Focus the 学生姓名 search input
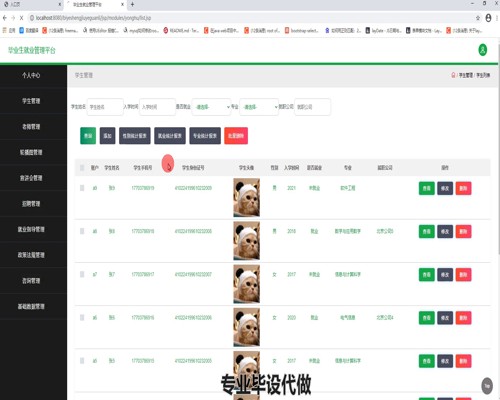 click(105, 107)
